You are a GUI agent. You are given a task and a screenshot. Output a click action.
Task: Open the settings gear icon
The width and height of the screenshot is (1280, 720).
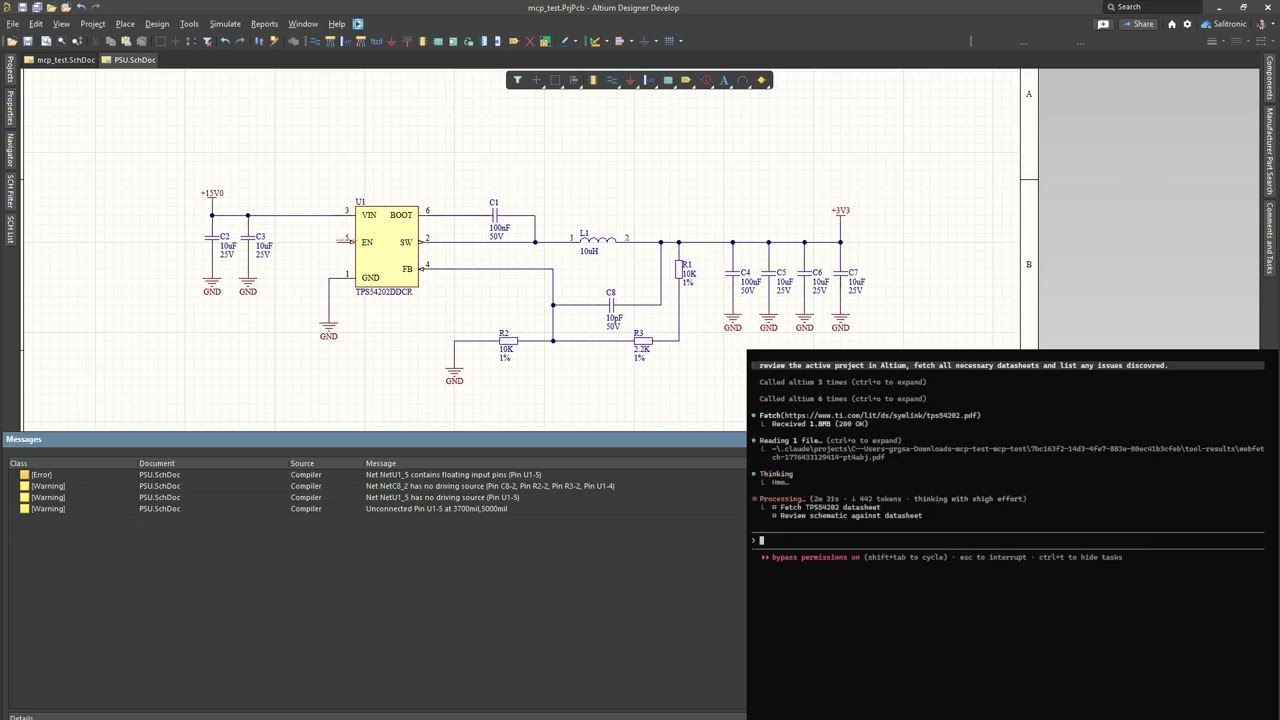(1187, 24)
